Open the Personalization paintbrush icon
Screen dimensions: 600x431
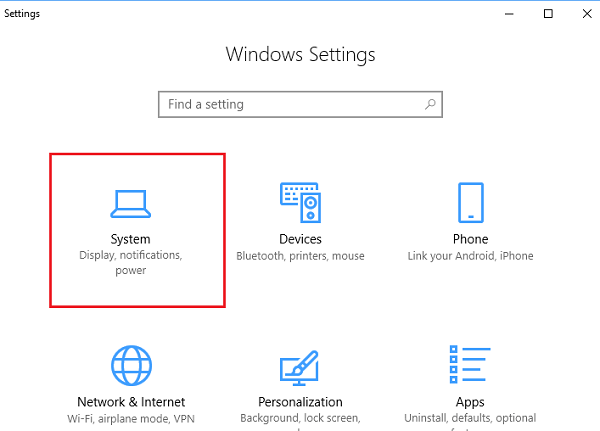pyautogui.click(x=300, y=366)
